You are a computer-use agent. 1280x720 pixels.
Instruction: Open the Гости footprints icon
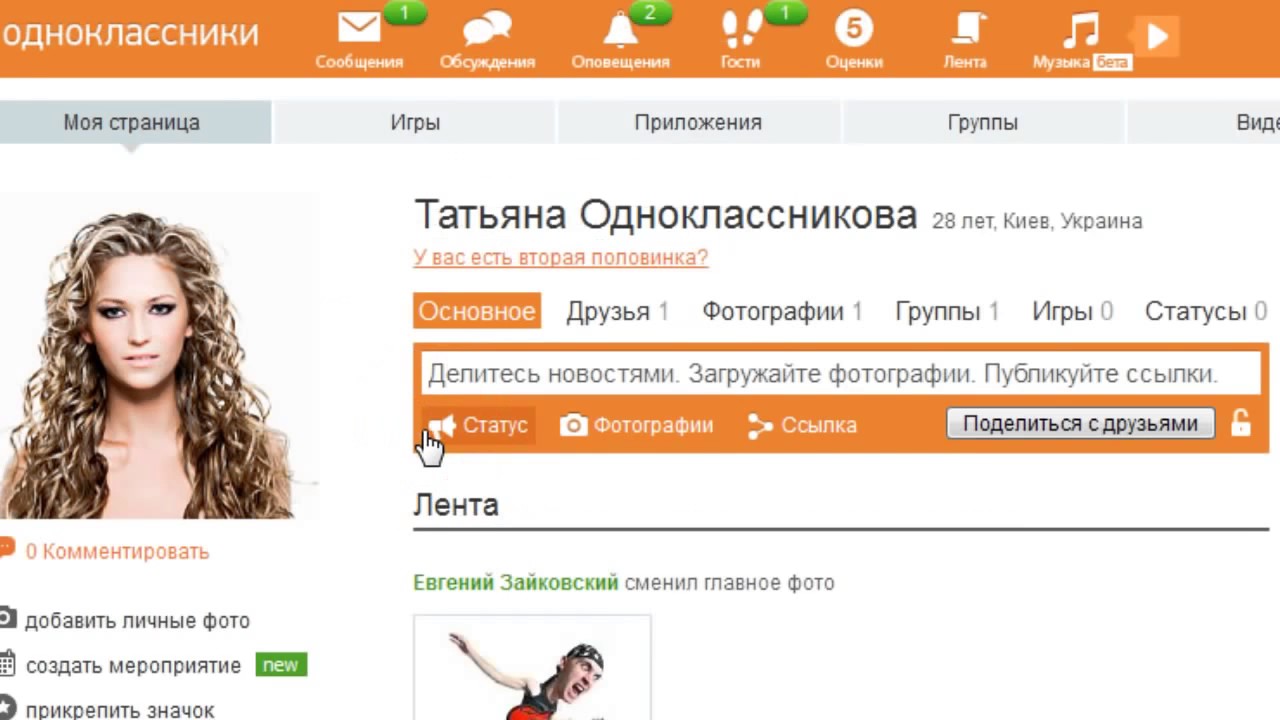(x=741, y=29)
